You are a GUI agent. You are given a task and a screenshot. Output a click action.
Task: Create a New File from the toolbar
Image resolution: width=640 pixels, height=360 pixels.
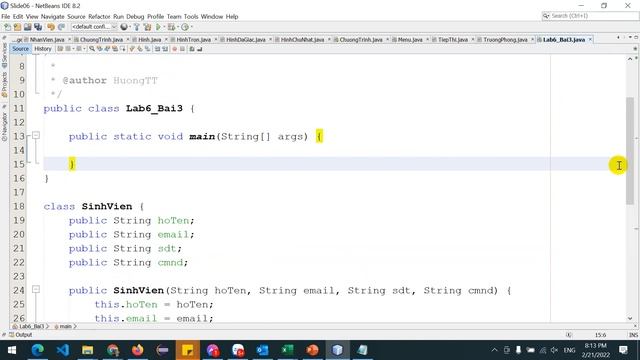tap(7, 27)
